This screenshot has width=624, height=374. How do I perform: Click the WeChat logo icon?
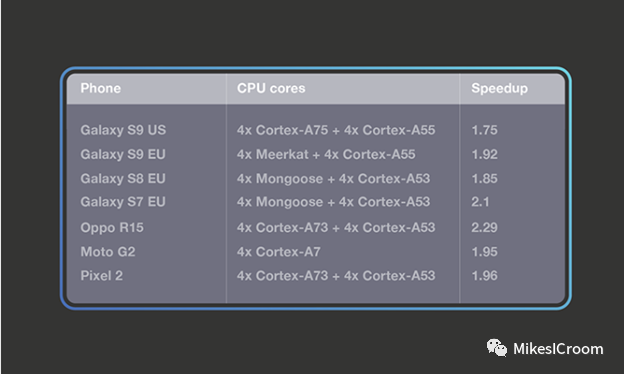click(x=497, y=348)
